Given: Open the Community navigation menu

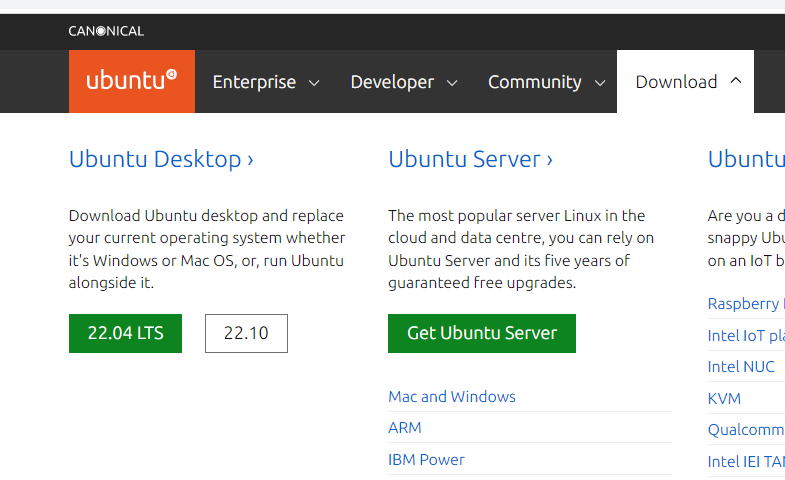Looking at the screenshot, I should [545, 82].
